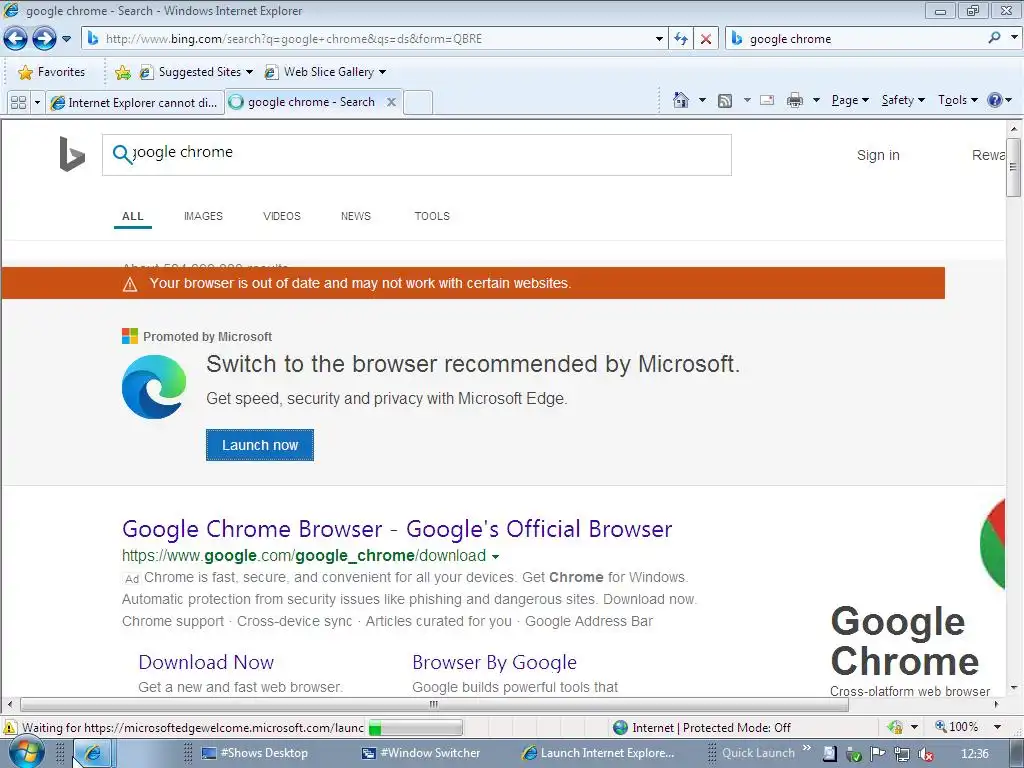Screen dimensions: 1024x768
Task: Open Web Slice Gallery dropdown
Action: coord(325,72)
